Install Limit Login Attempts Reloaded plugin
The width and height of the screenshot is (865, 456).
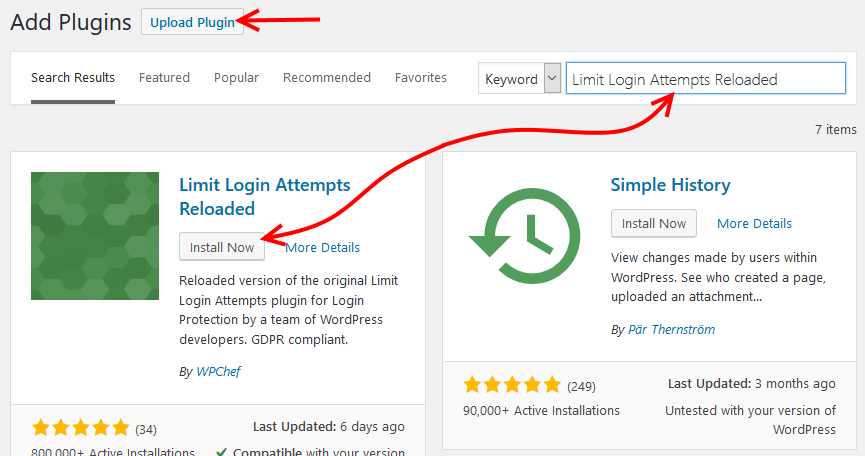click(x=222, y=247)
